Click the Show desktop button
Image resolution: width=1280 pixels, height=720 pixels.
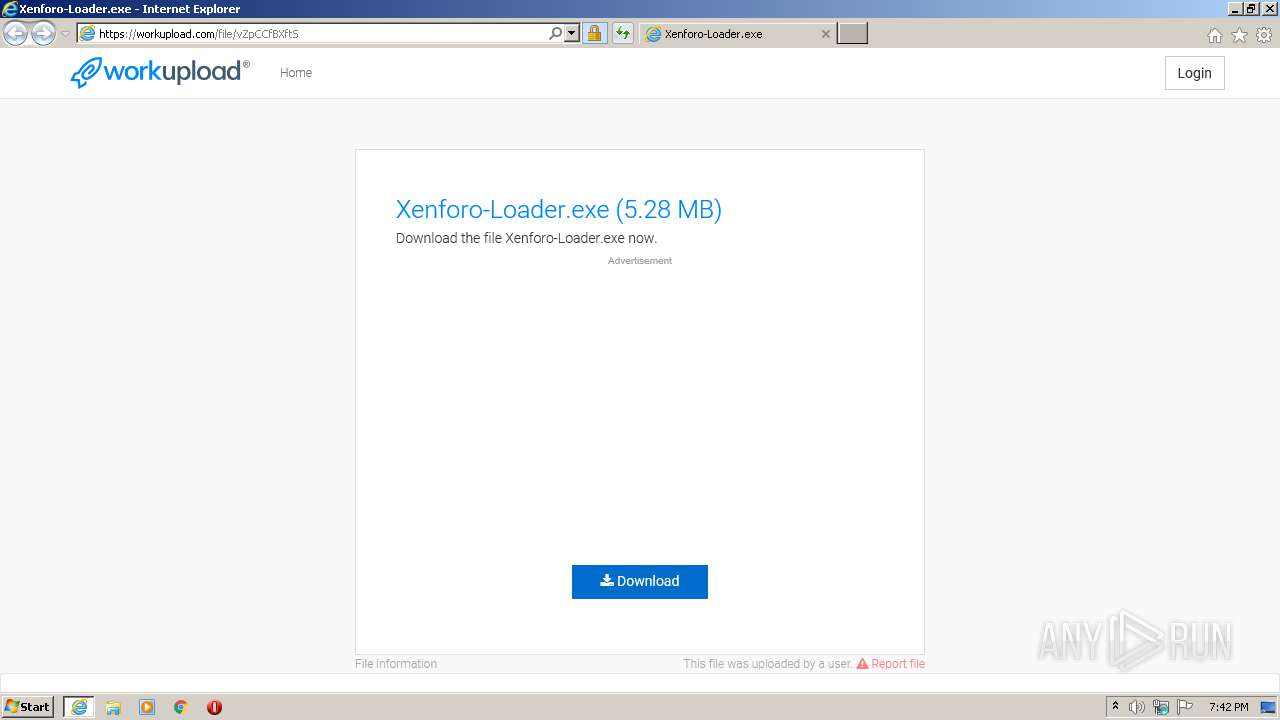pyautogui.click(x=1269, y=707)
